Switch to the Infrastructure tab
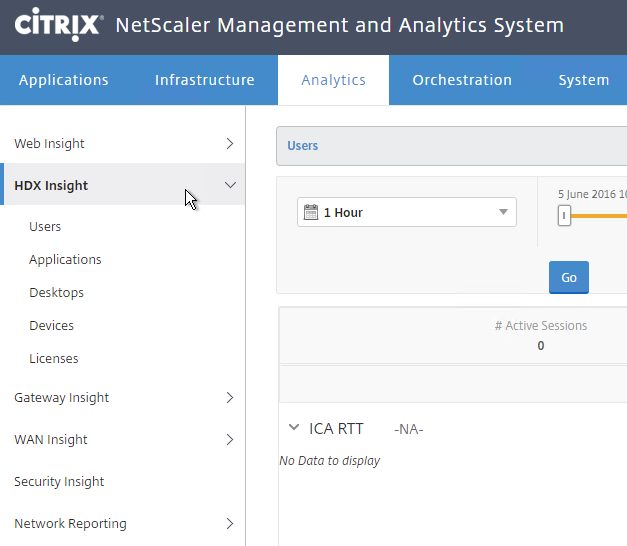Image resolution: width=627 pixels, height=546 pixels. (x=205, y=80)
